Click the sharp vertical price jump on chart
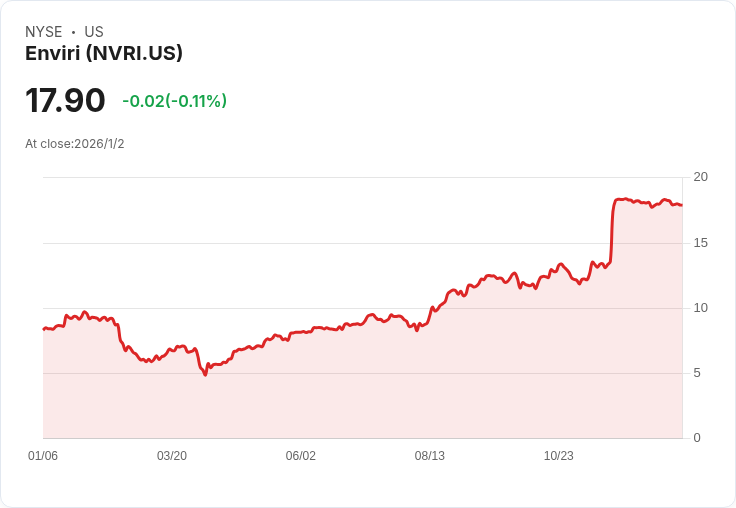 612,230
